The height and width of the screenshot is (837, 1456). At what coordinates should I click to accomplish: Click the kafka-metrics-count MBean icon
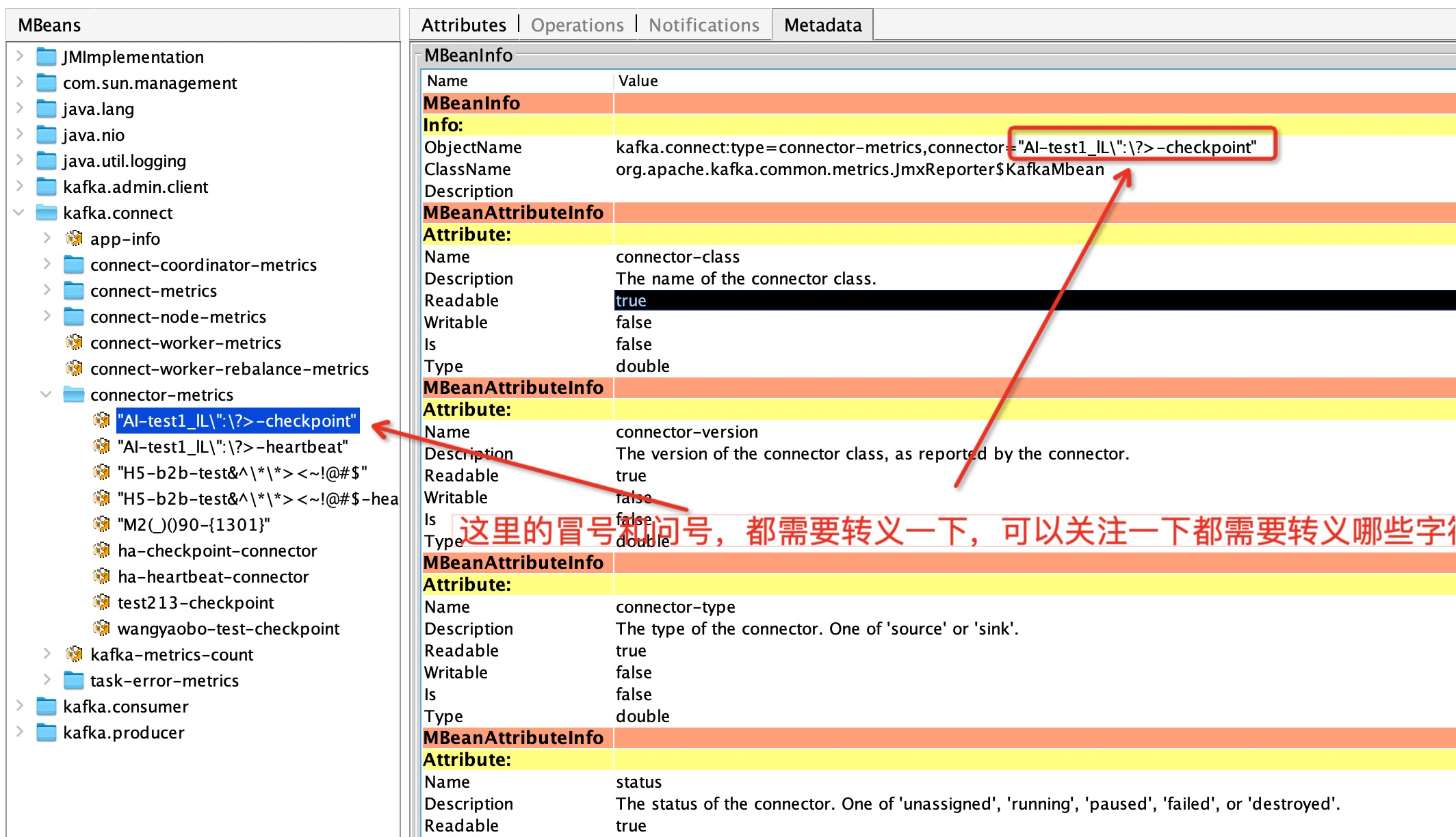coord(74,654)
